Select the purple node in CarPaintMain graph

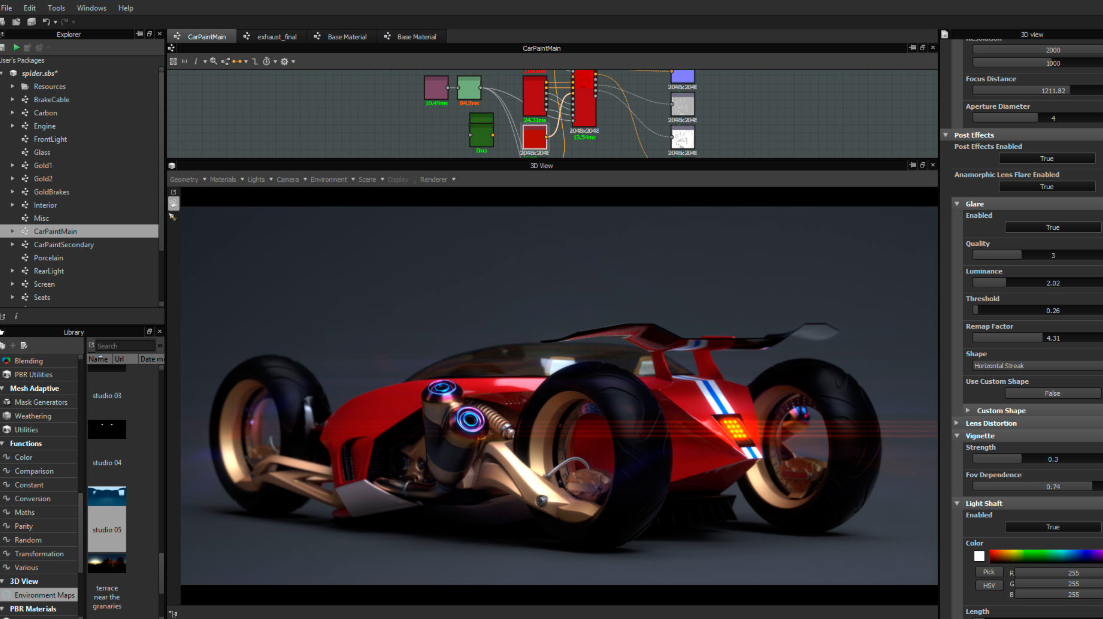tap(436, 87)
